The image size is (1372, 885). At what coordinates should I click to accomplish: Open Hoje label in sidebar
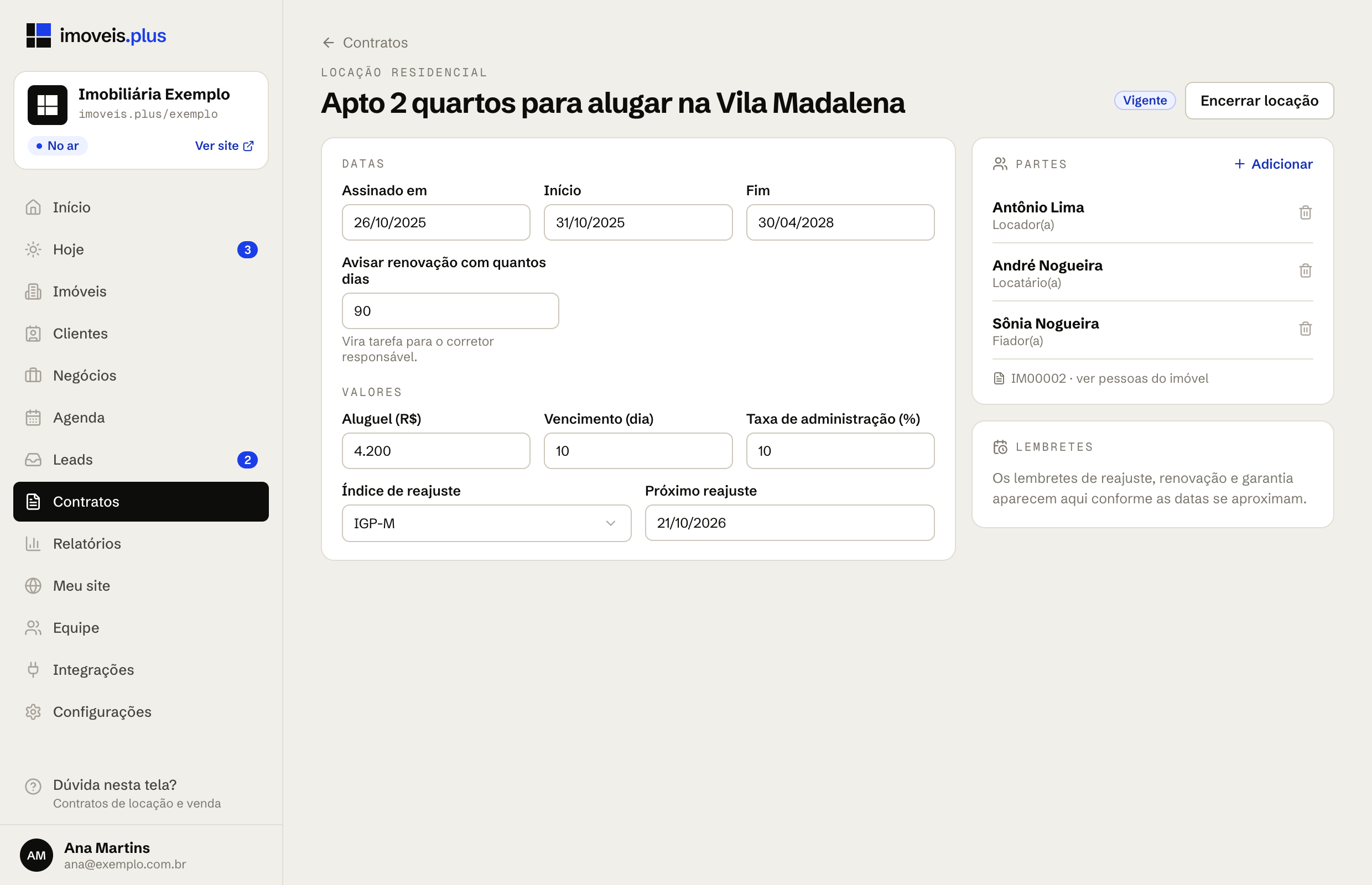click(69, 249)
